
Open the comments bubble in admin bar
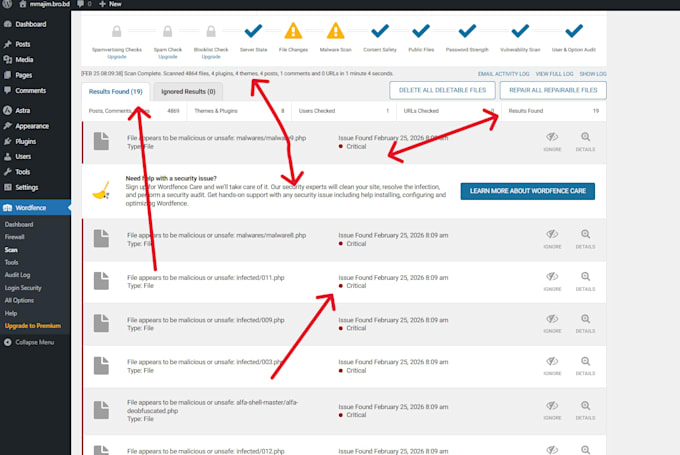[84, 4]
